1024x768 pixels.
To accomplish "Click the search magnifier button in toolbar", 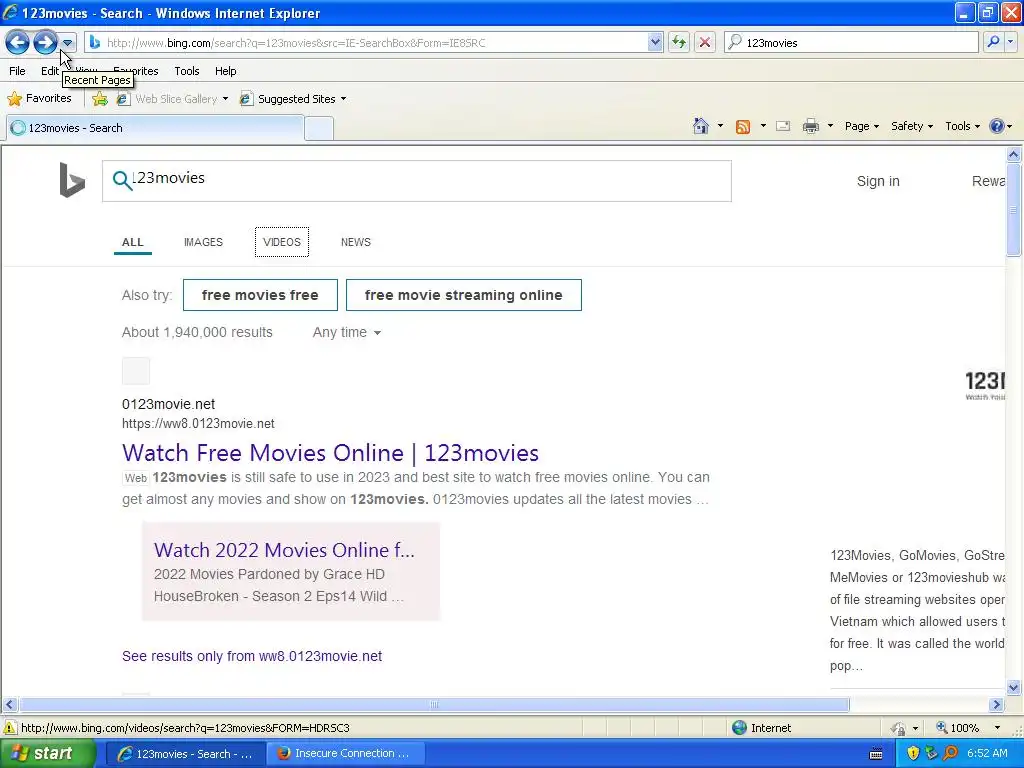I will coord(993,42).
